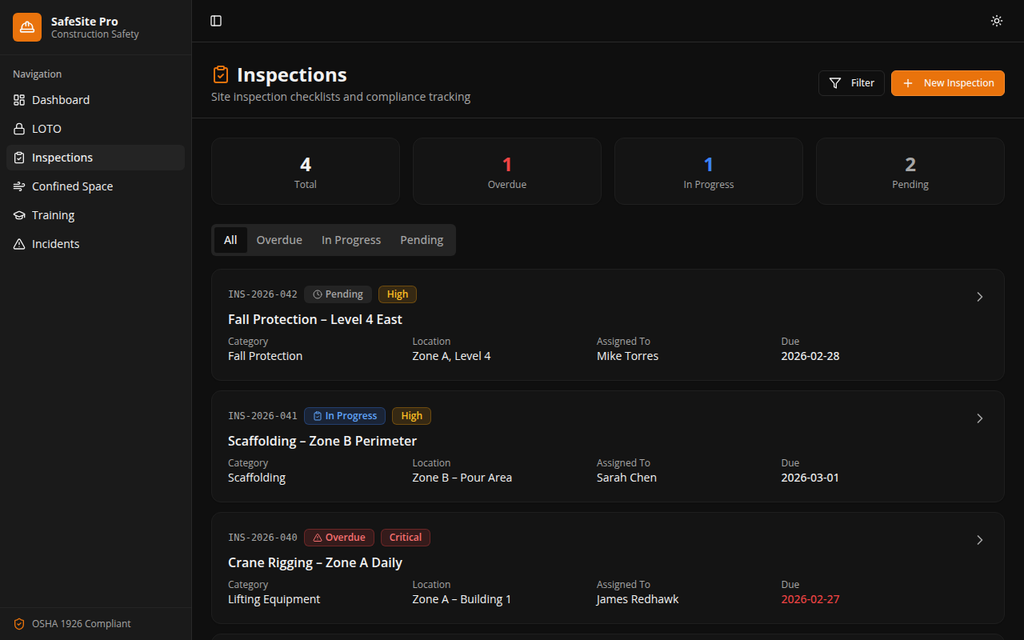Collapse the sidebar with the panel toggle icon
The image size is (1024, 640).
click(215, 20)
